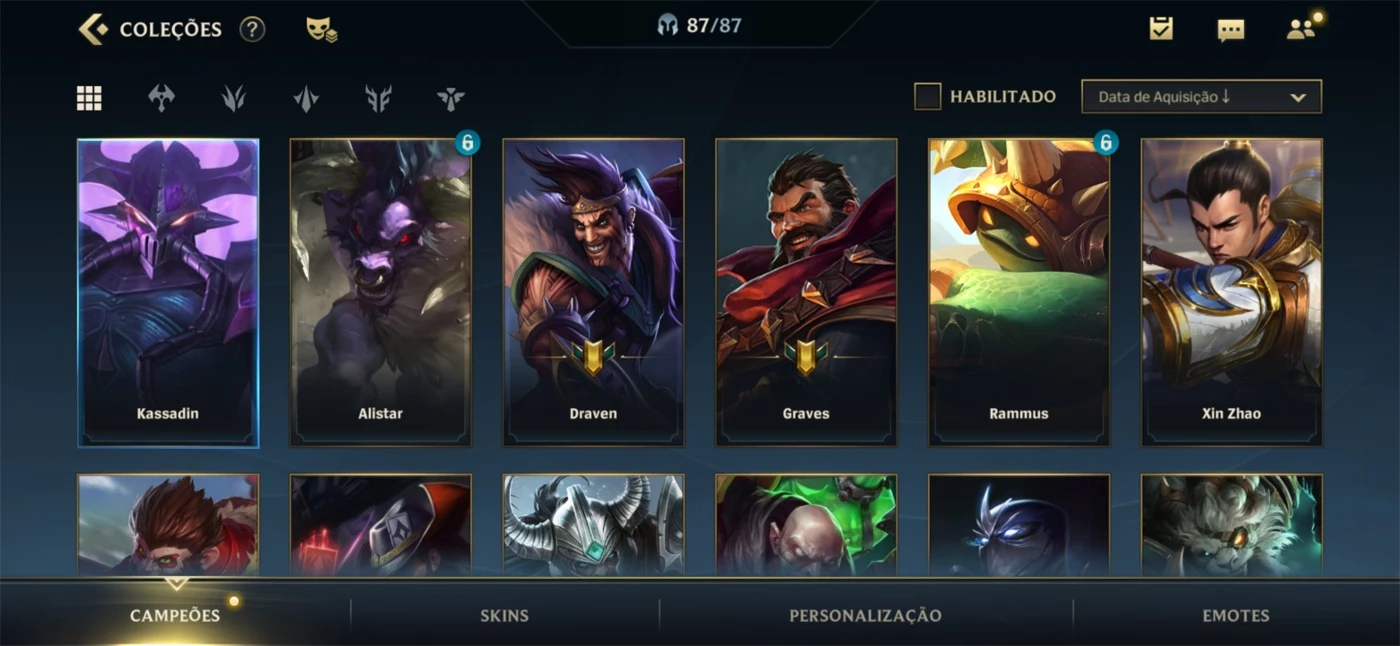Click the helmet champion count icon
Viewport: 1400px width, 646px height.
pyautogui.click(x=667, y=26)
